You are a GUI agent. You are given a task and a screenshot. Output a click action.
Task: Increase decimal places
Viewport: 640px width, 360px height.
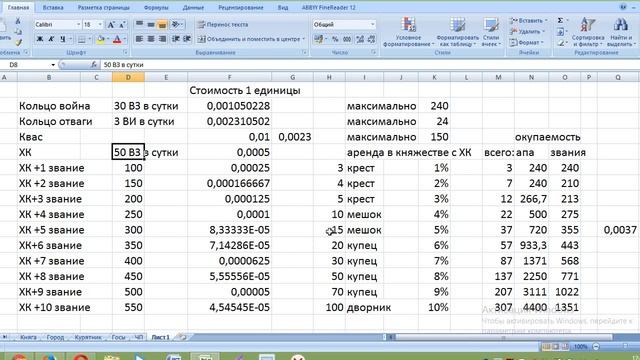[360, 39]
